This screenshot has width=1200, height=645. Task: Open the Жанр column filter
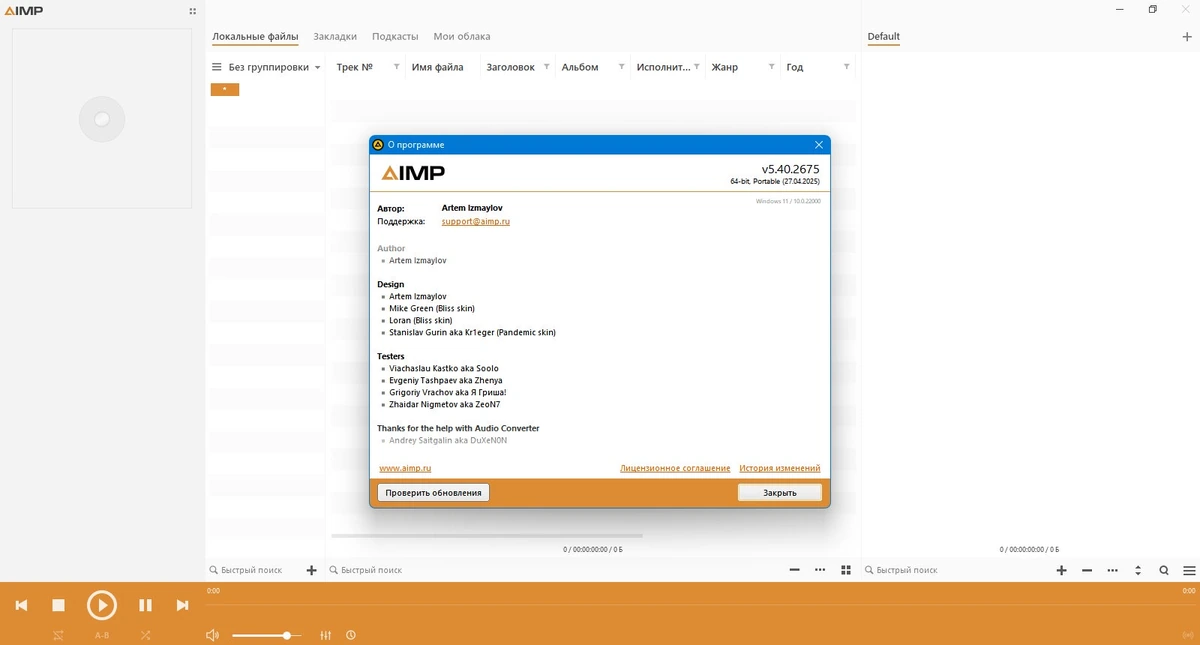click(771, 67)
